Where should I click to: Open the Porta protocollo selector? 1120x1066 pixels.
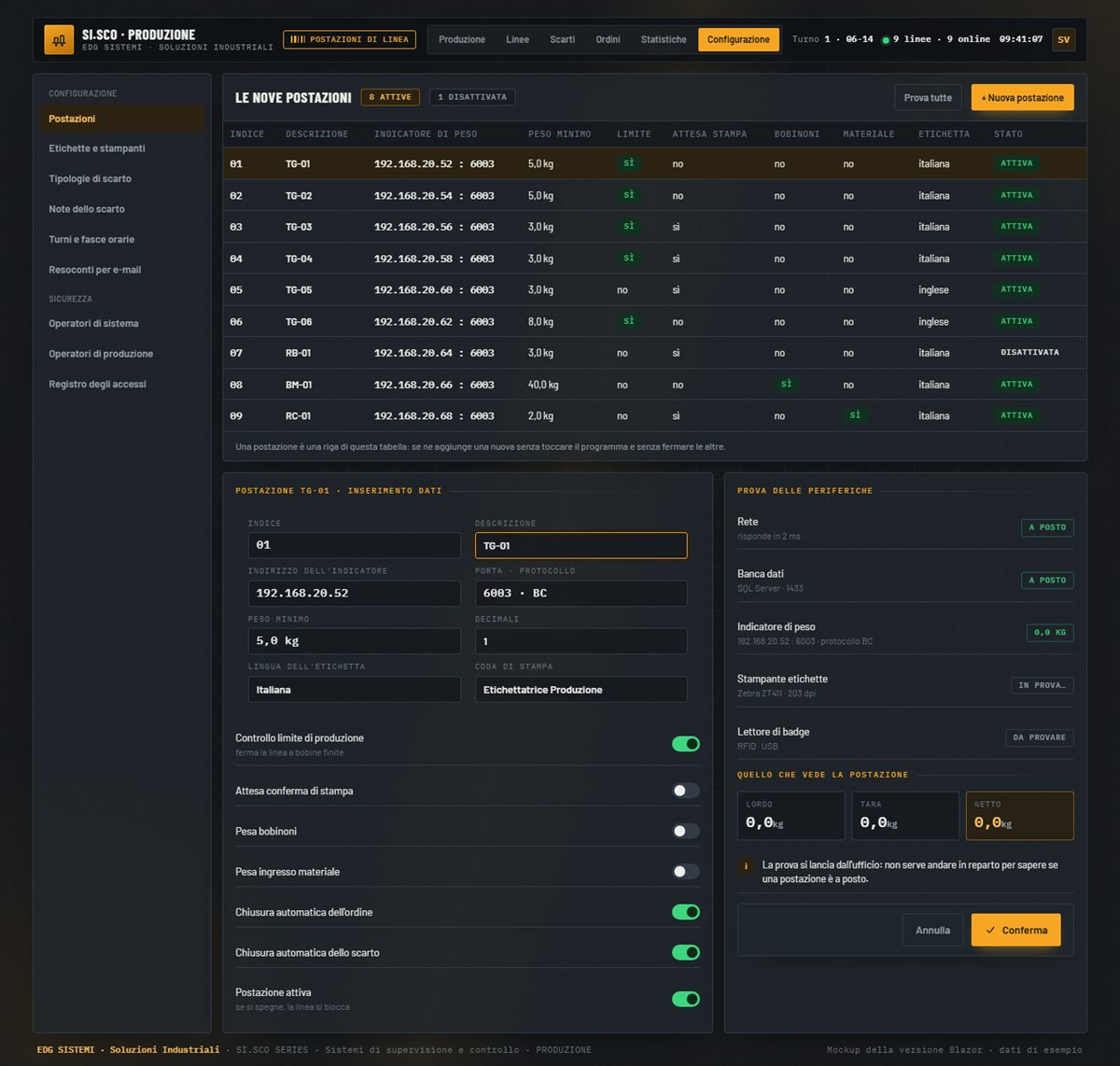coord(581,593)
